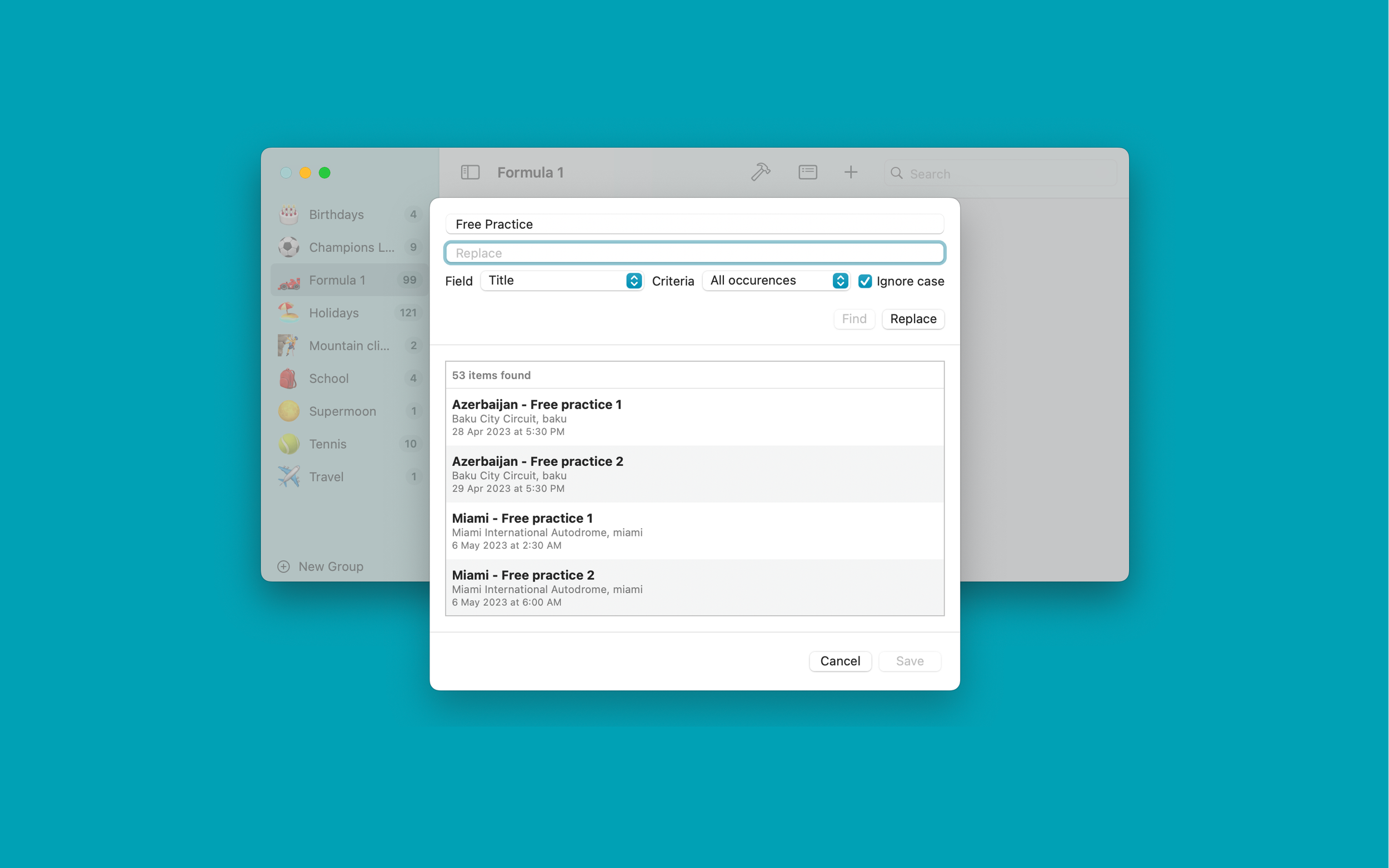Open the Tennis ball group
This screenshot has width=1389, height=868.
point(289,444)
